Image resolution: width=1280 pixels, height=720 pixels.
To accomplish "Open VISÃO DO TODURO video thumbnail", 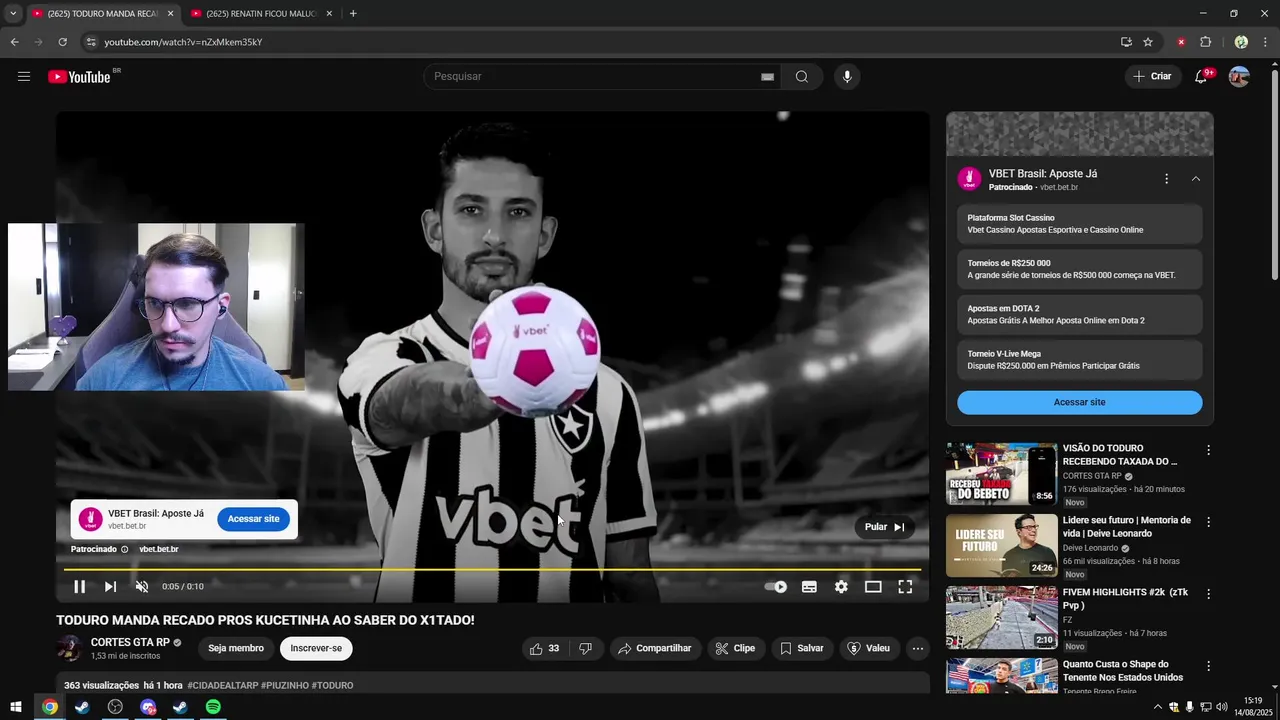I will pos(1001,474).
